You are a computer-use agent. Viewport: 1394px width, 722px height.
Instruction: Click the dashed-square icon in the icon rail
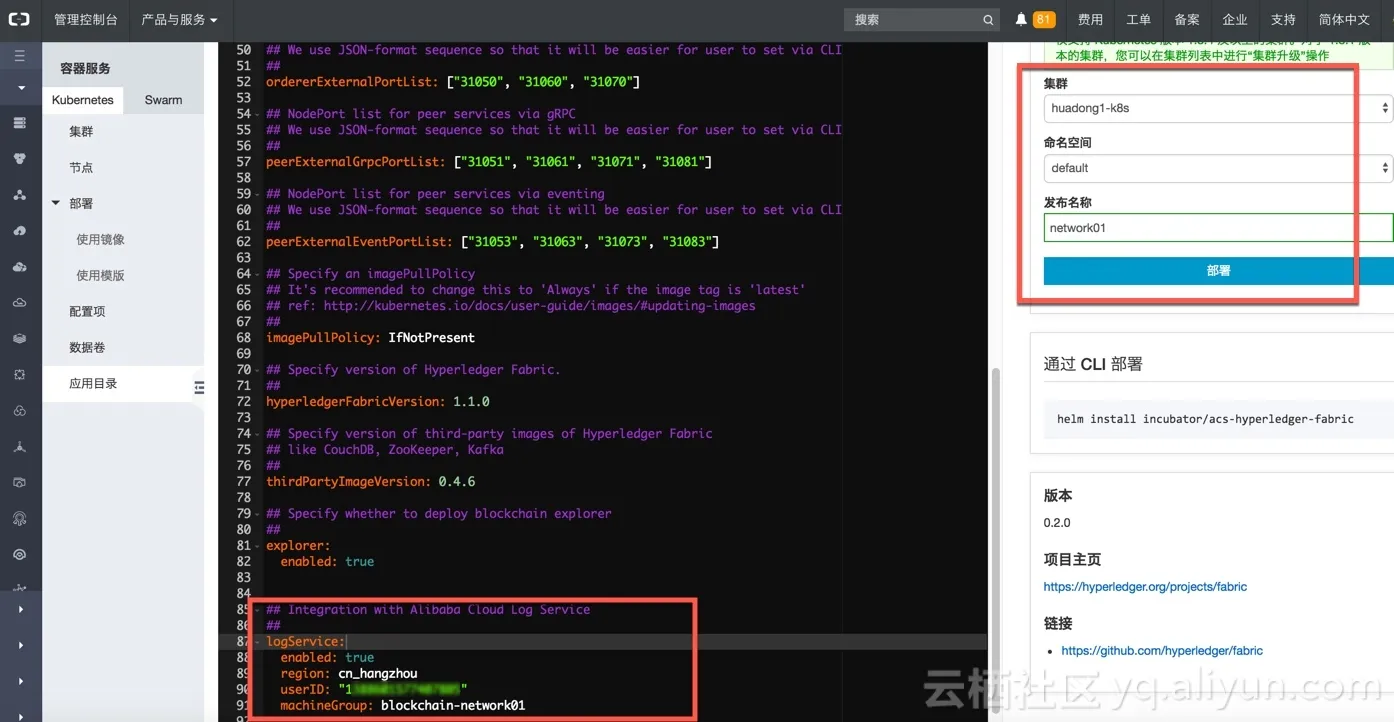[20, 373]
